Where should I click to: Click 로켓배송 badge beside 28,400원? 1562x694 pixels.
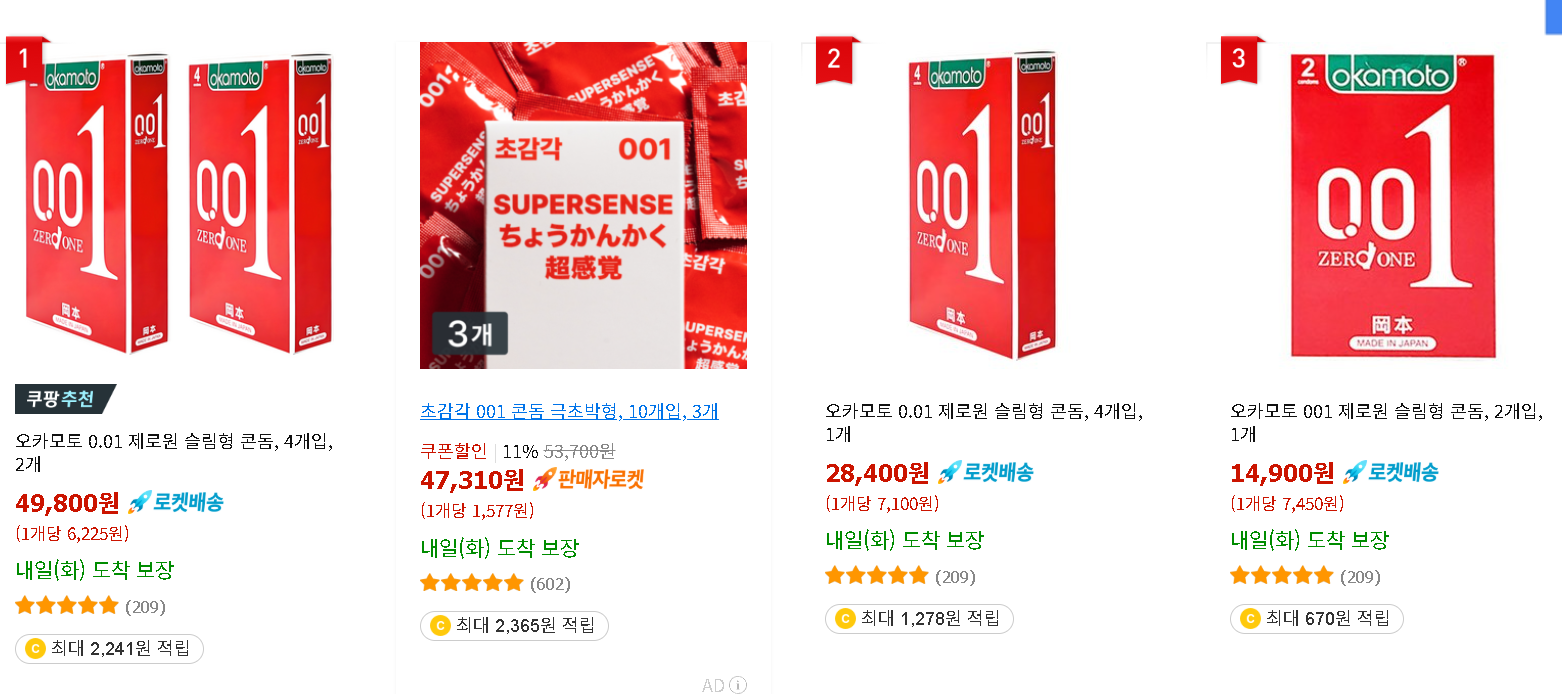click(x=984, y=472)
